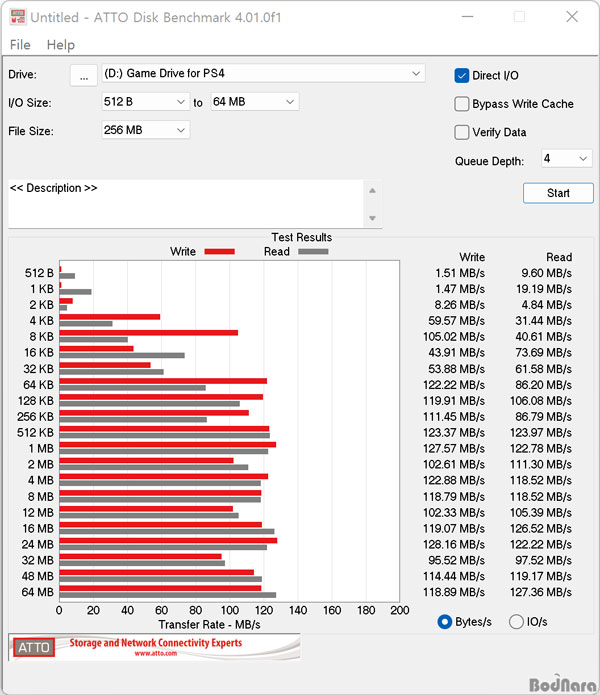The height and width of the screenshot is (695, 600).
Task: Click the description scroll up arrow
Action: click(372, 191)
